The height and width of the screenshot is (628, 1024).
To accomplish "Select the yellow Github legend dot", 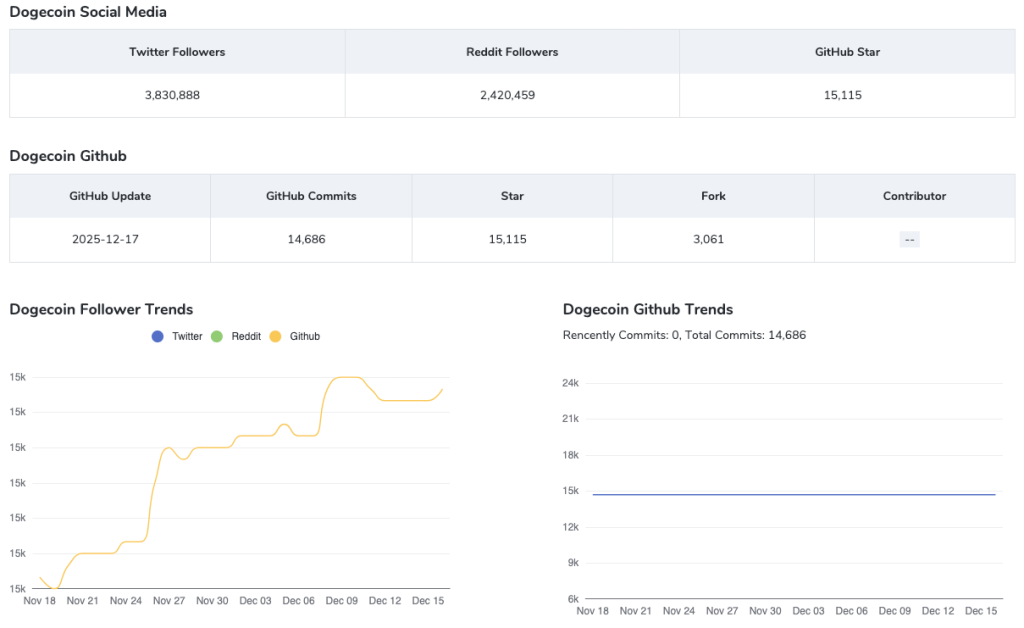I will point(273,336).
